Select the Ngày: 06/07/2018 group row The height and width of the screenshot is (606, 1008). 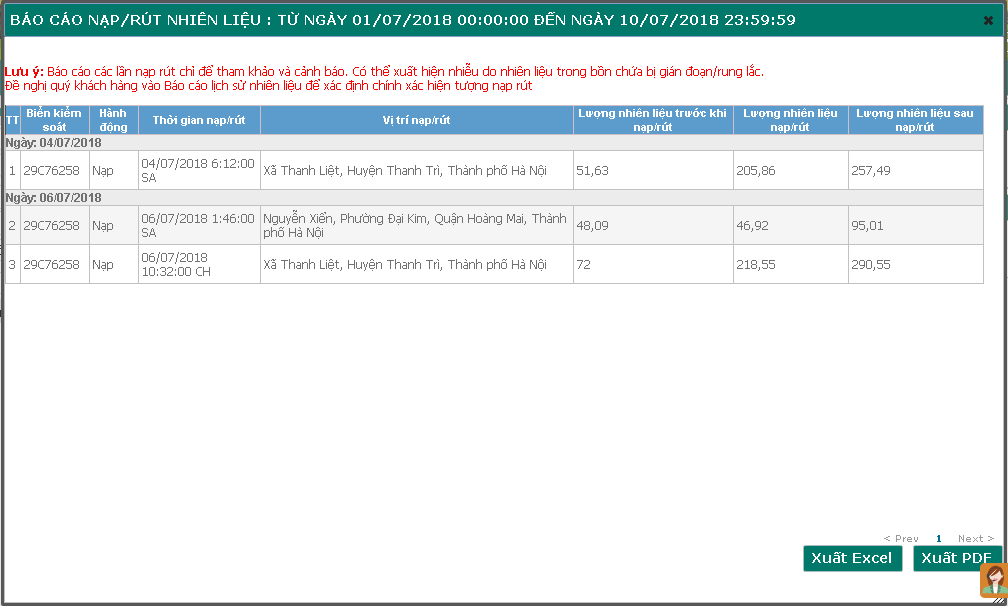(494, 198)
